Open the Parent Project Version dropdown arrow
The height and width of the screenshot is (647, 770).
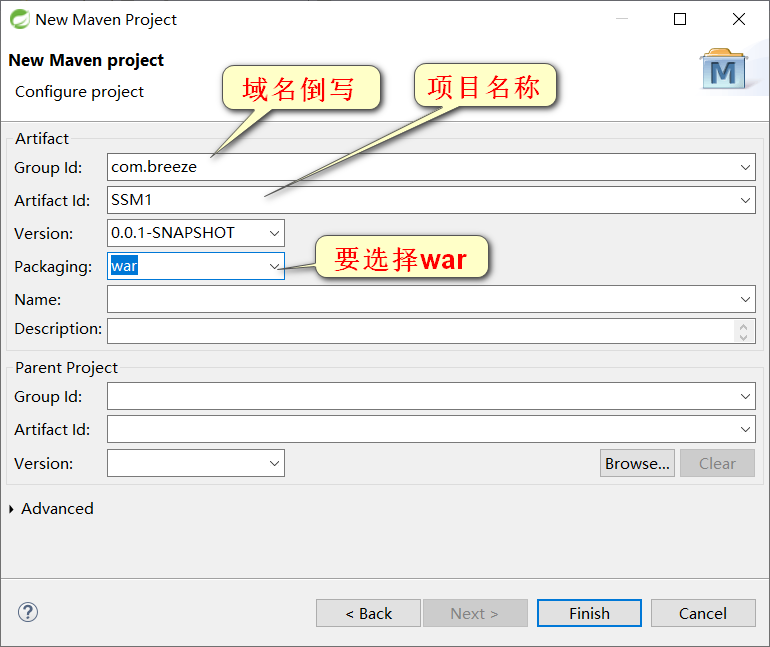[275, 463]
